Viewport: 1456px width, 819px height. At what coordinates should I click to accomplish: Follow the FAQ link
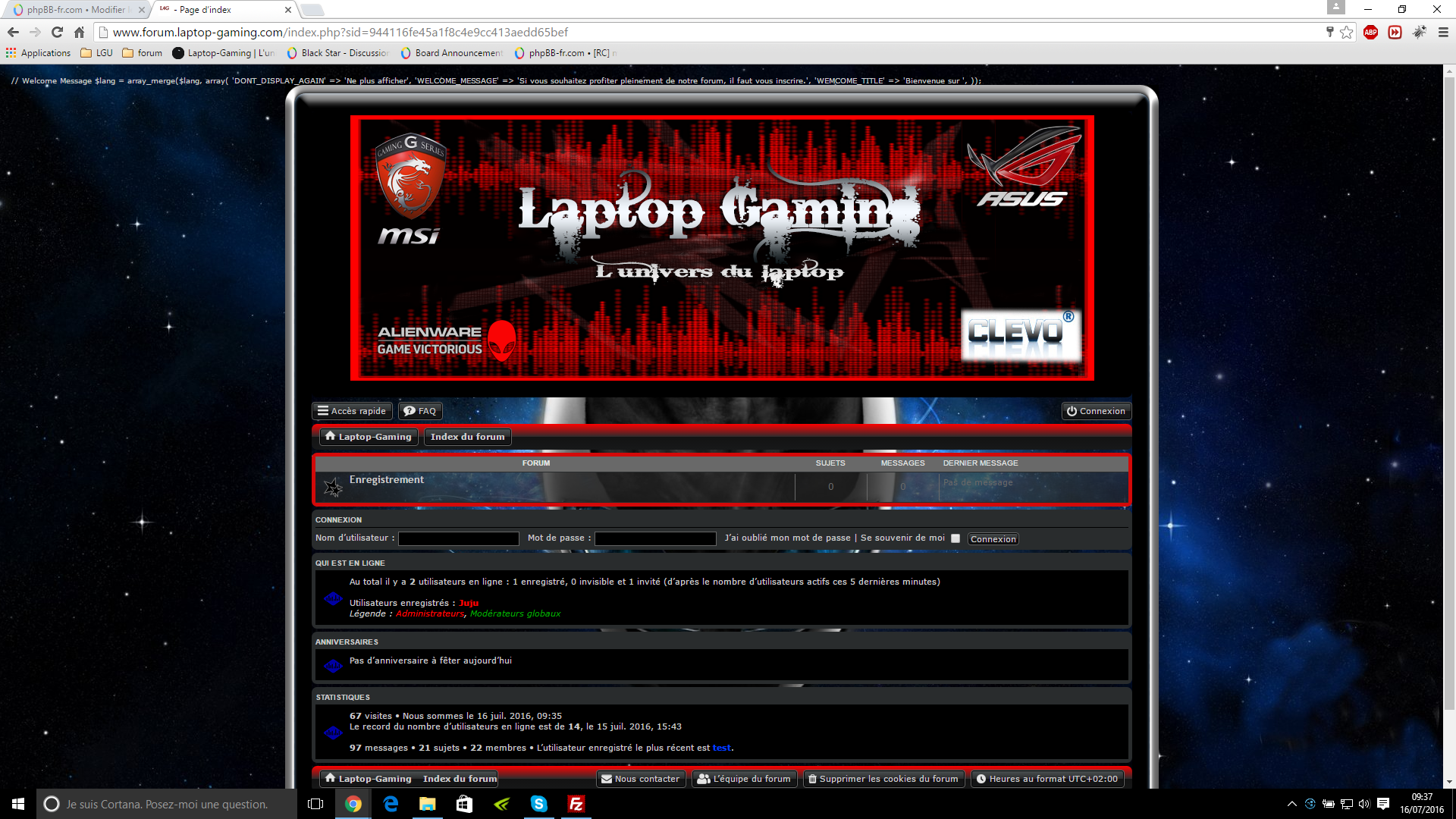(x=420, y=411)
